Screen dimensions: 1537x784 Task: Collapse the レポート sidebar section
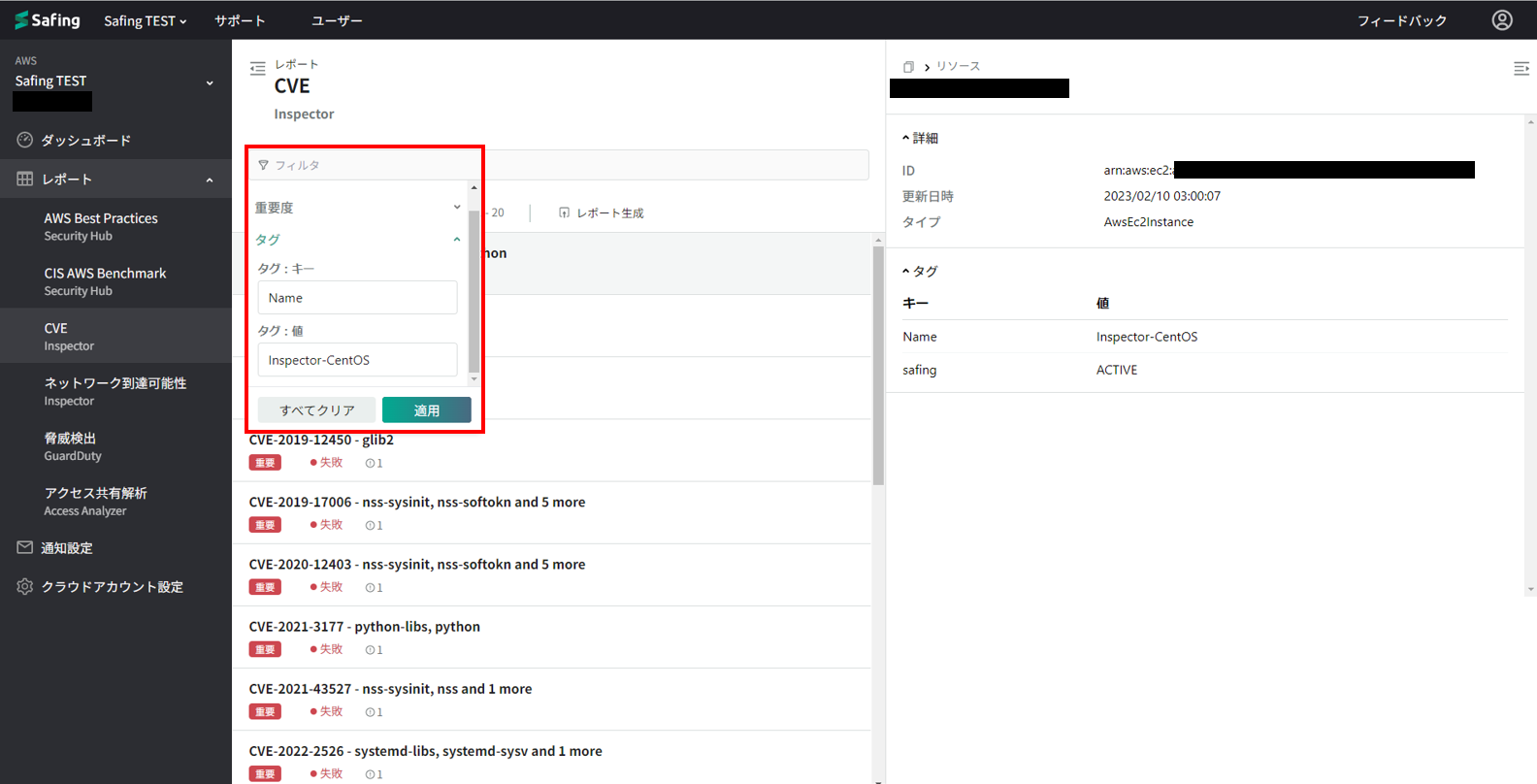(x=209, y=180)
